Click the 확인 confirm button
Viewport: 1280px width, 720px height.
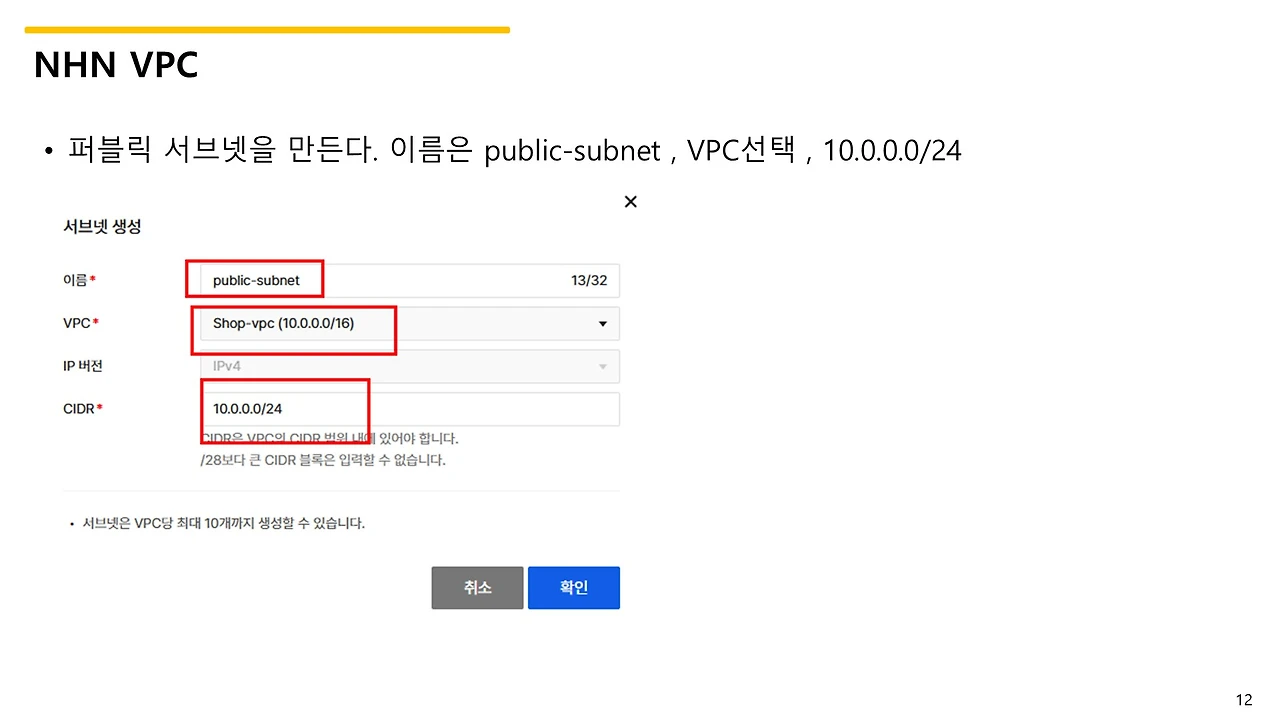(573, 587)
